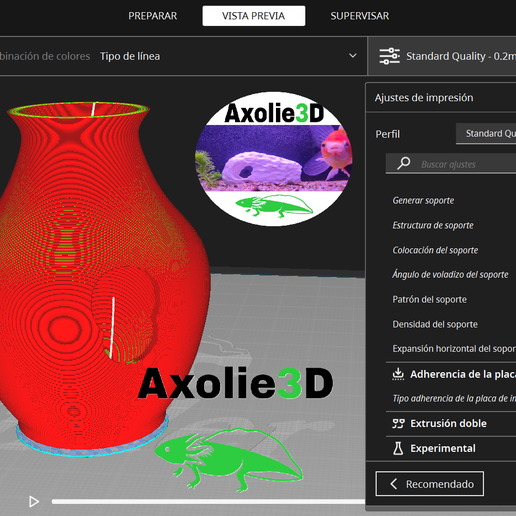
Task: Select Expansión horizontal del soporte setting
Action: pyautogui.click(x=454, y=349)
